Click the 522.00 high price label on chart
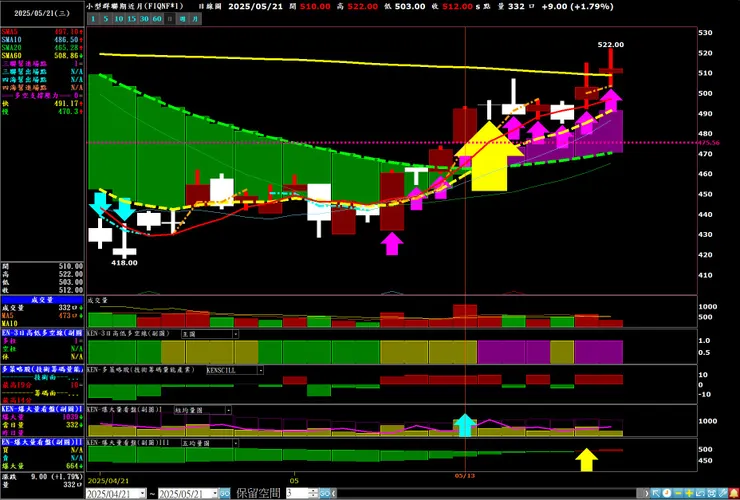 610,45
